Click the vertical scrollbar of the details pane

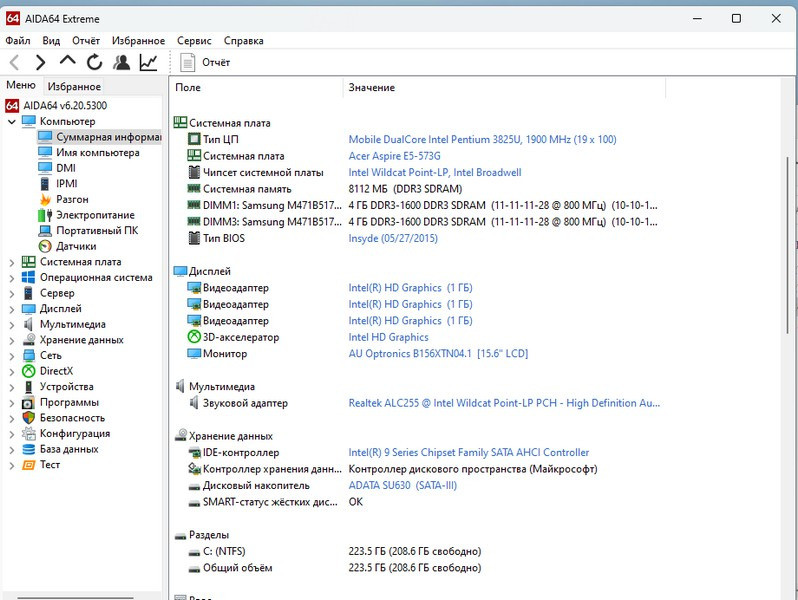(788, 244)
